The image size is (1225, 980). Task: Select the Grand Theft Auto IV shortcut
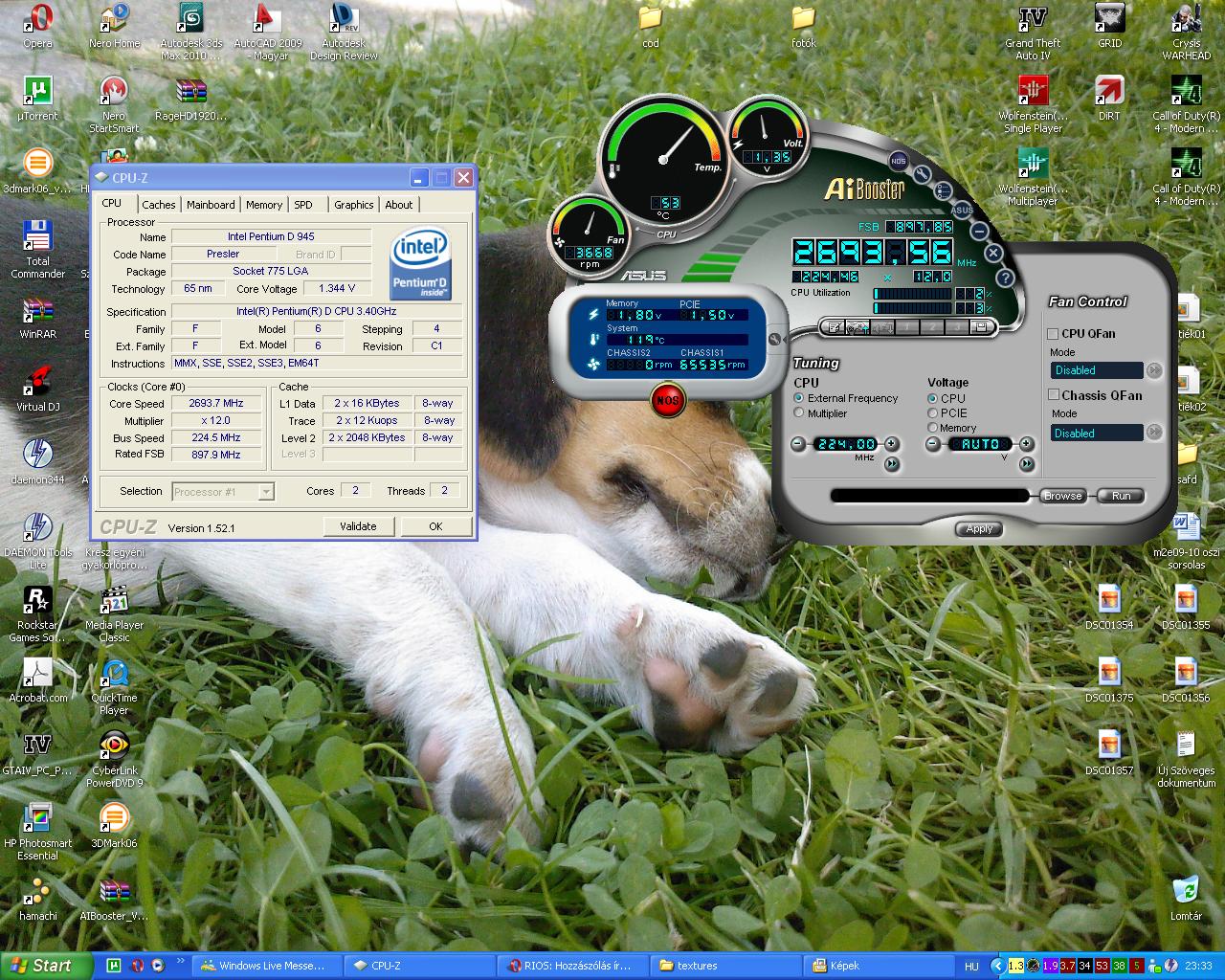(1033, 33)
